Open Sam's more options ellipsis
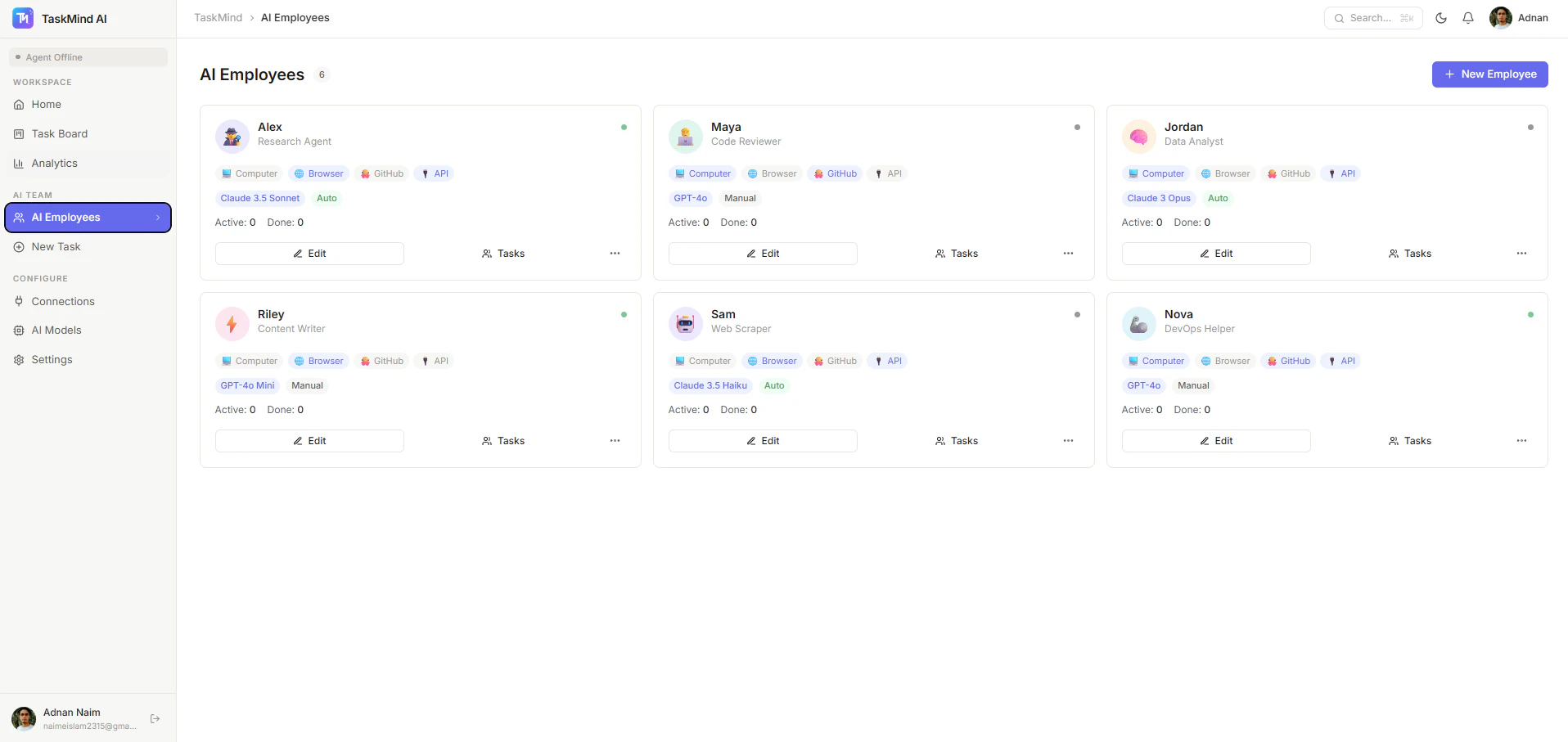1568x742 pixels. click(x=1068, y=441)
